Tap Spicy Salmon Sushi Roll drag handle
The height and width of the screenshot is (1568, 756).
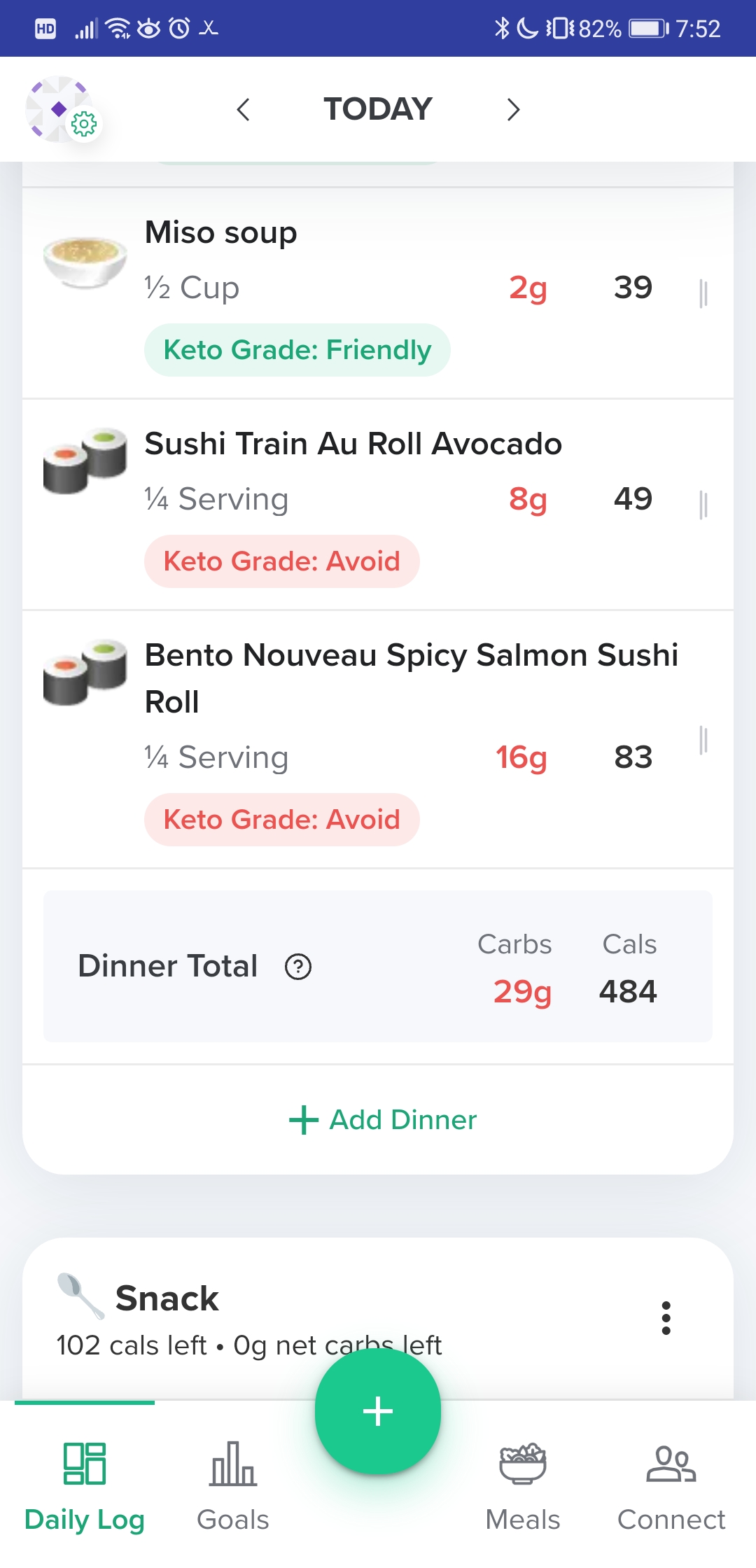coord(703,740)
